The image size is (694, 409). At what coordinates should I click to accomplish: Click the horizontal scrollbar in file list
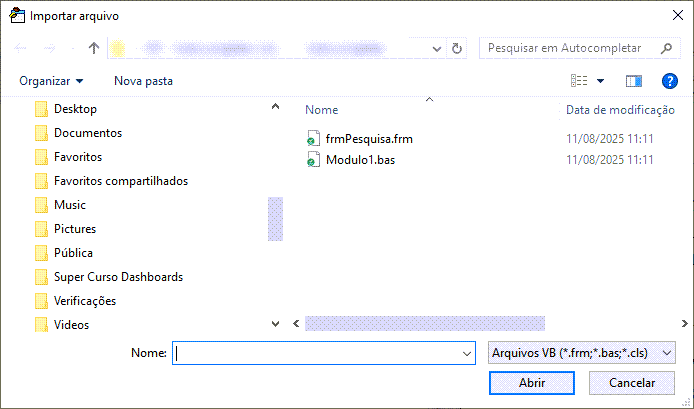coord(425,323)
